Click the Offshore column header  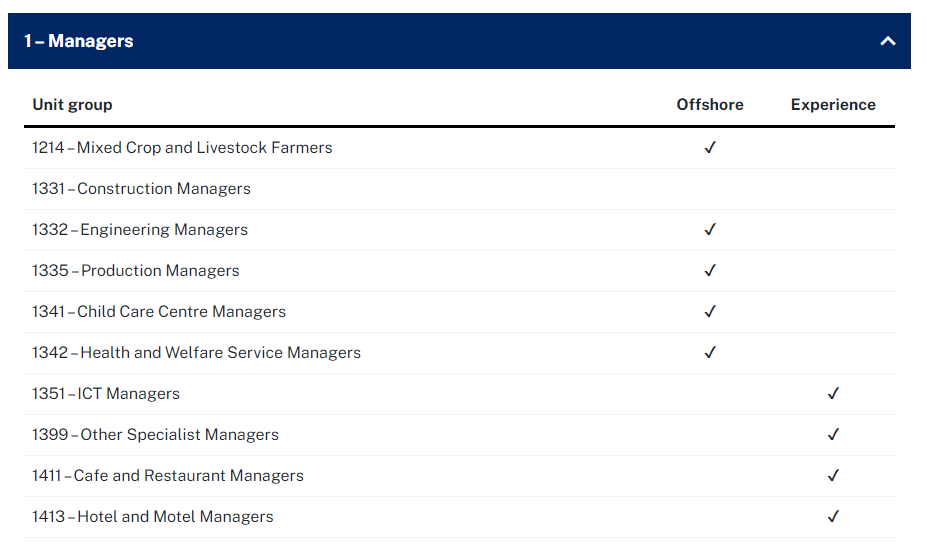(x=710, y=105)
